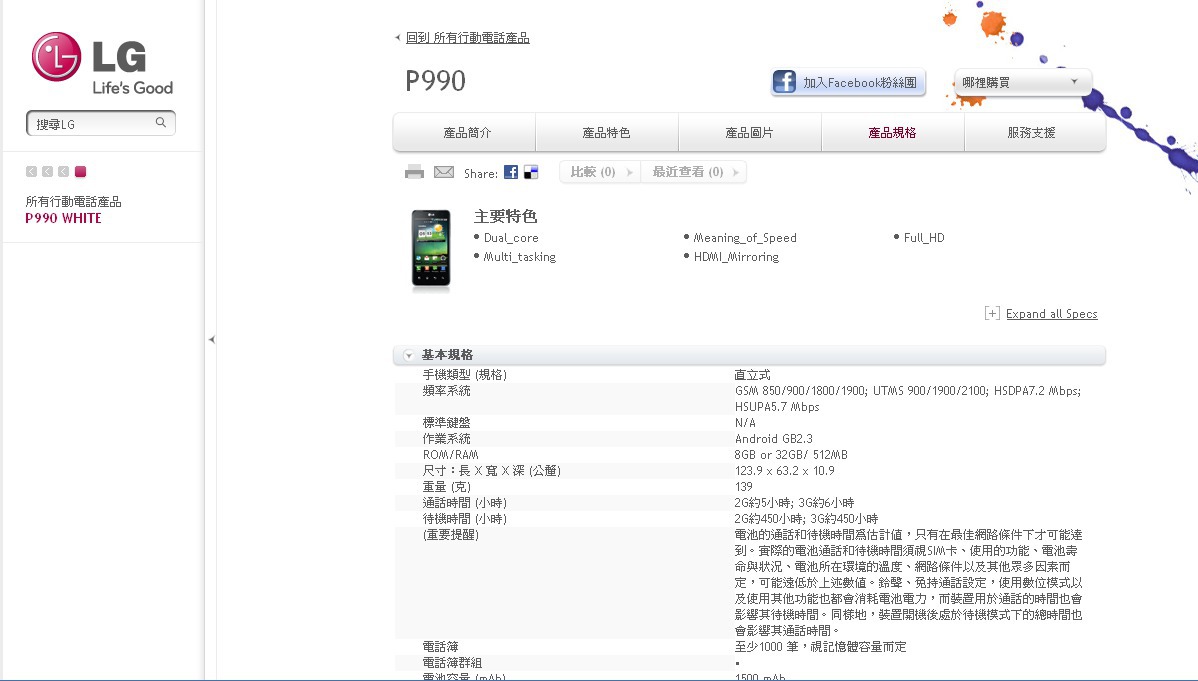Click the Dual_core feature text
Screen dimensions: 1198x681
pyautogui.click(x=510, y=238)
